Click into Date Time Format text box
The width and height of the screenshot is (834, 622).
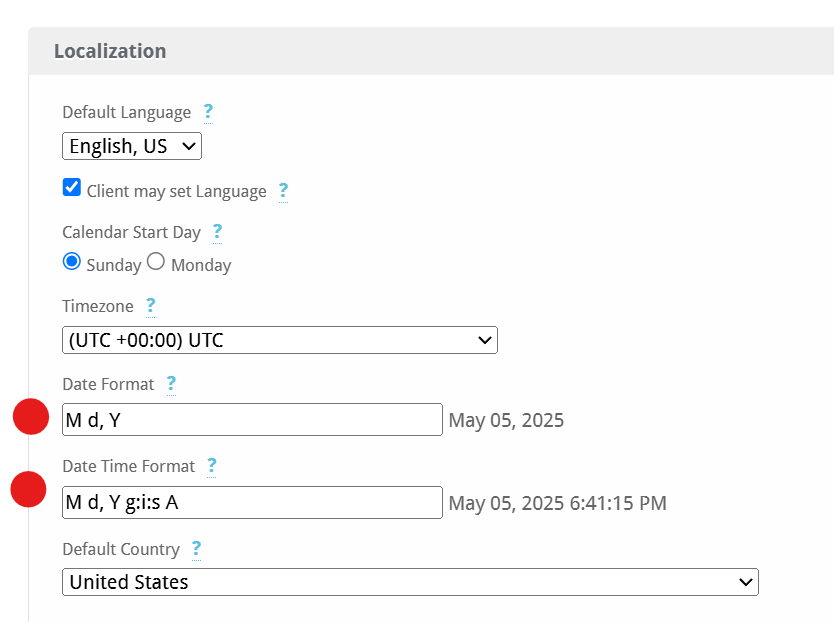point(252,502)
